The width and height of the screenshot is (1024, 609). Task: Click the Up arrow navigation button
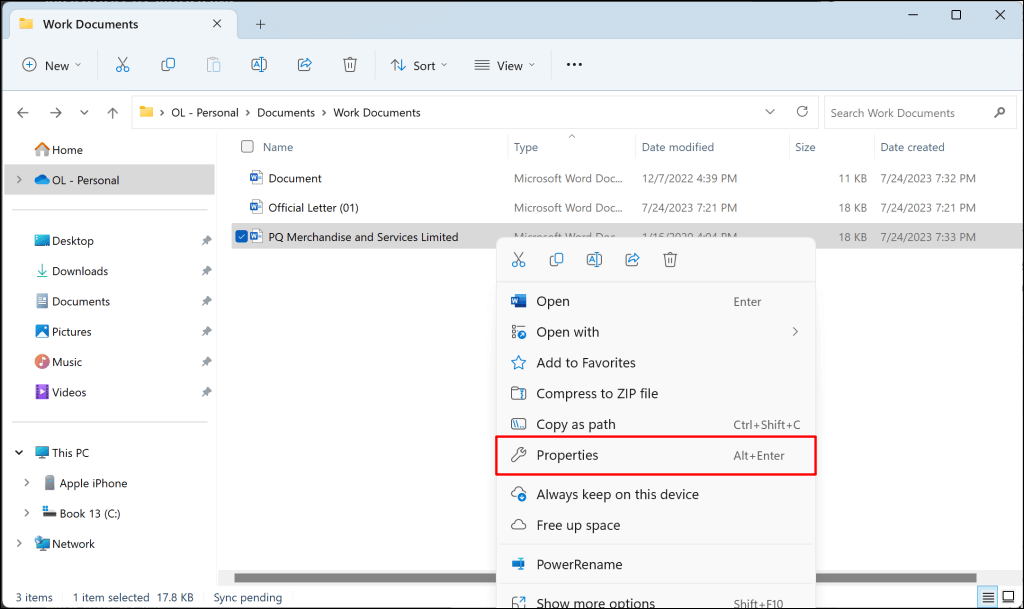114,113
